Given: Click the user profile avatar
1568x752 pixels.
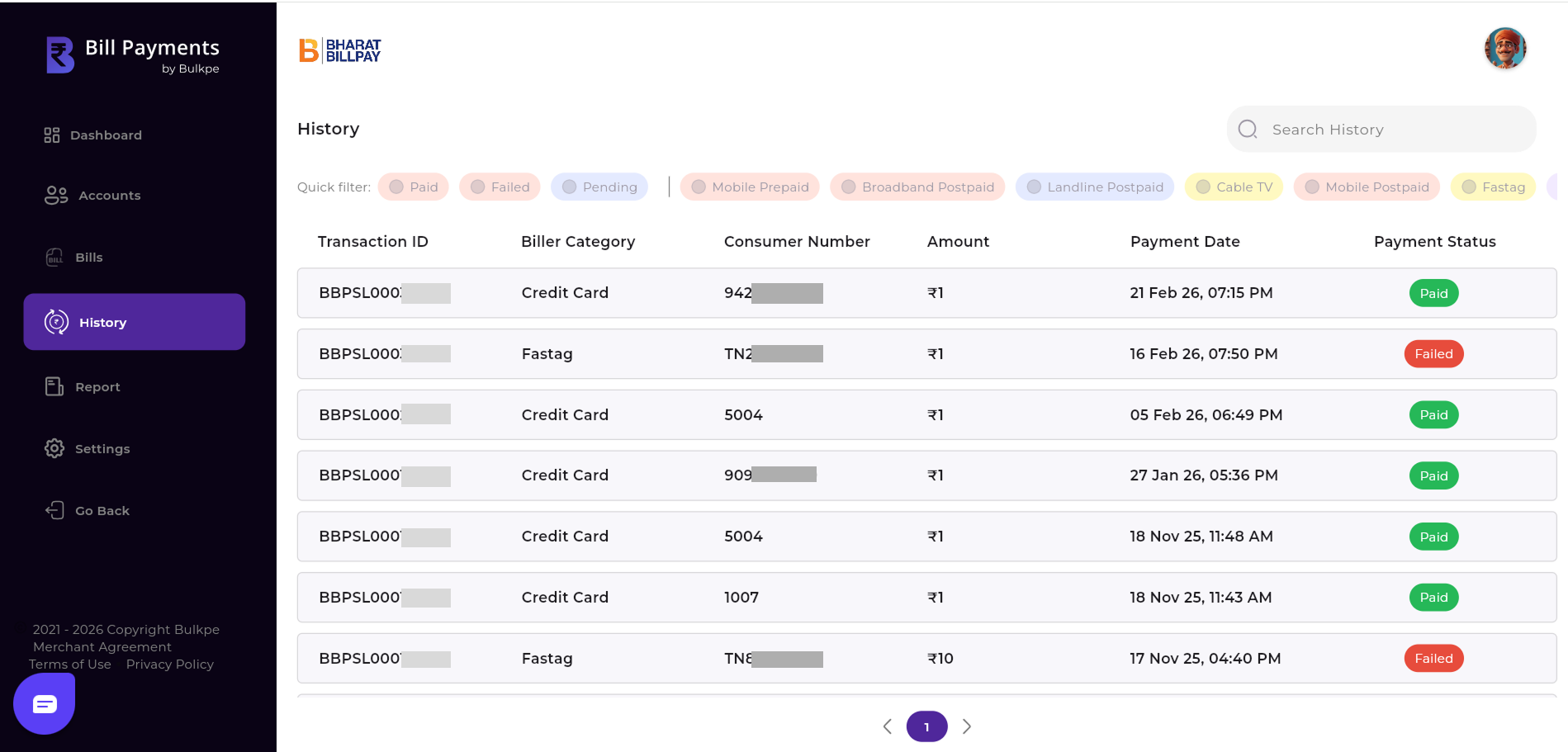Looking at the screenshot, I should click(x=1504, y=49).
